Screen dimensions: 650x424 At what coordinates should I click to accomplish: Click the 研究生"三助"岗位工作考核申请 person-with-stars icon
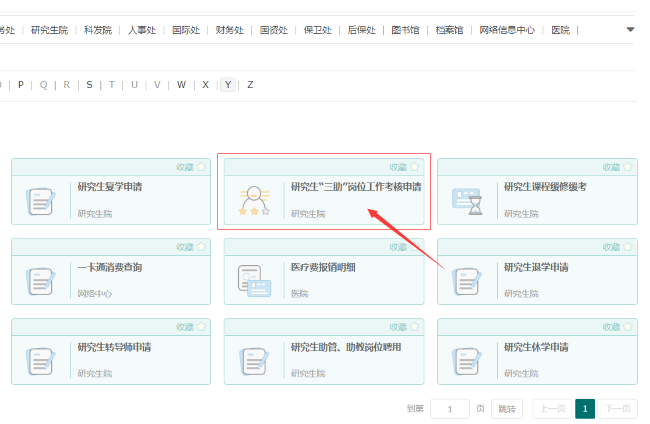pyautogui.click(x=254, y=200)
